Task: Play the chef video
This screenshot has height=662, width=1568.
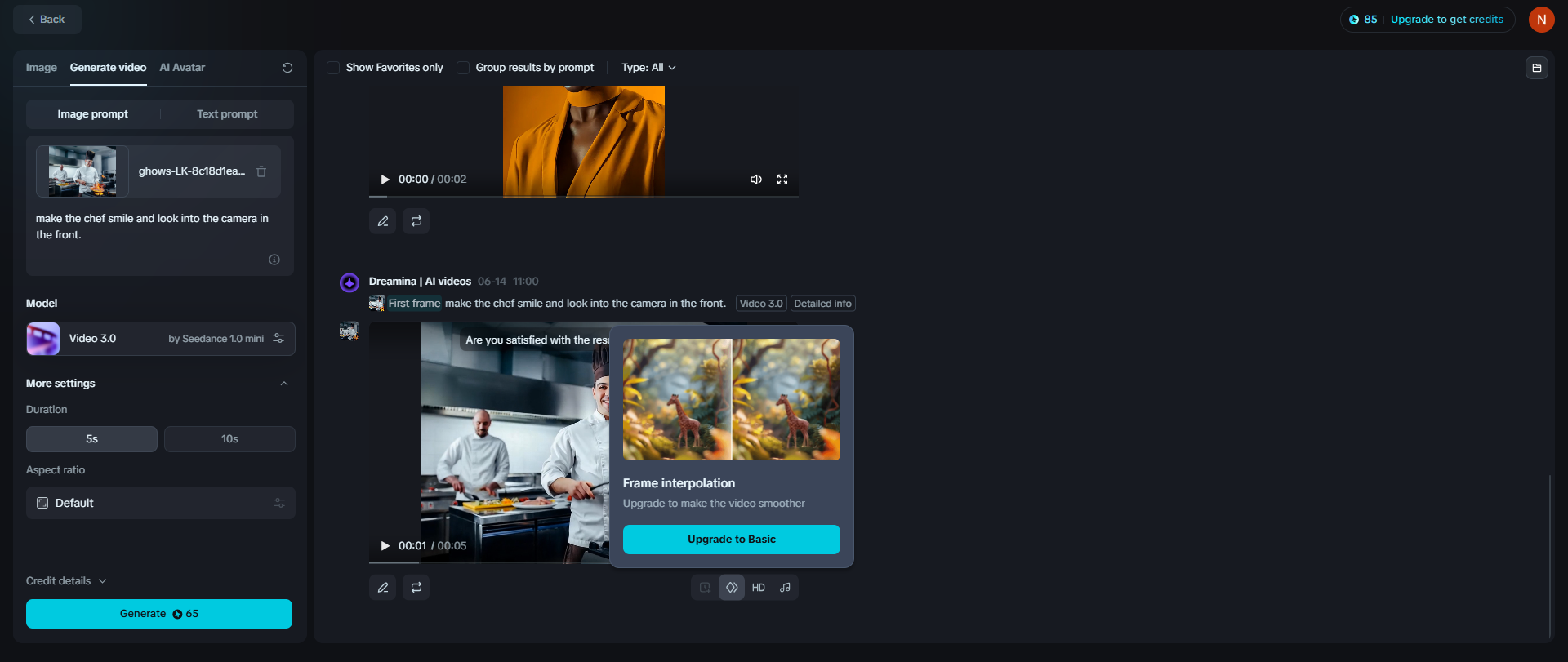Action: point(385,546)
